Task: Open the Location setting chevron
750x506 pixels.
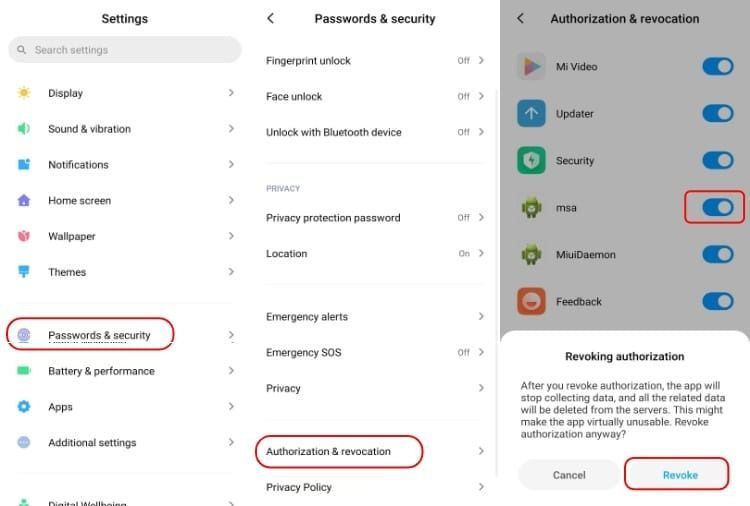Action: 481,253
